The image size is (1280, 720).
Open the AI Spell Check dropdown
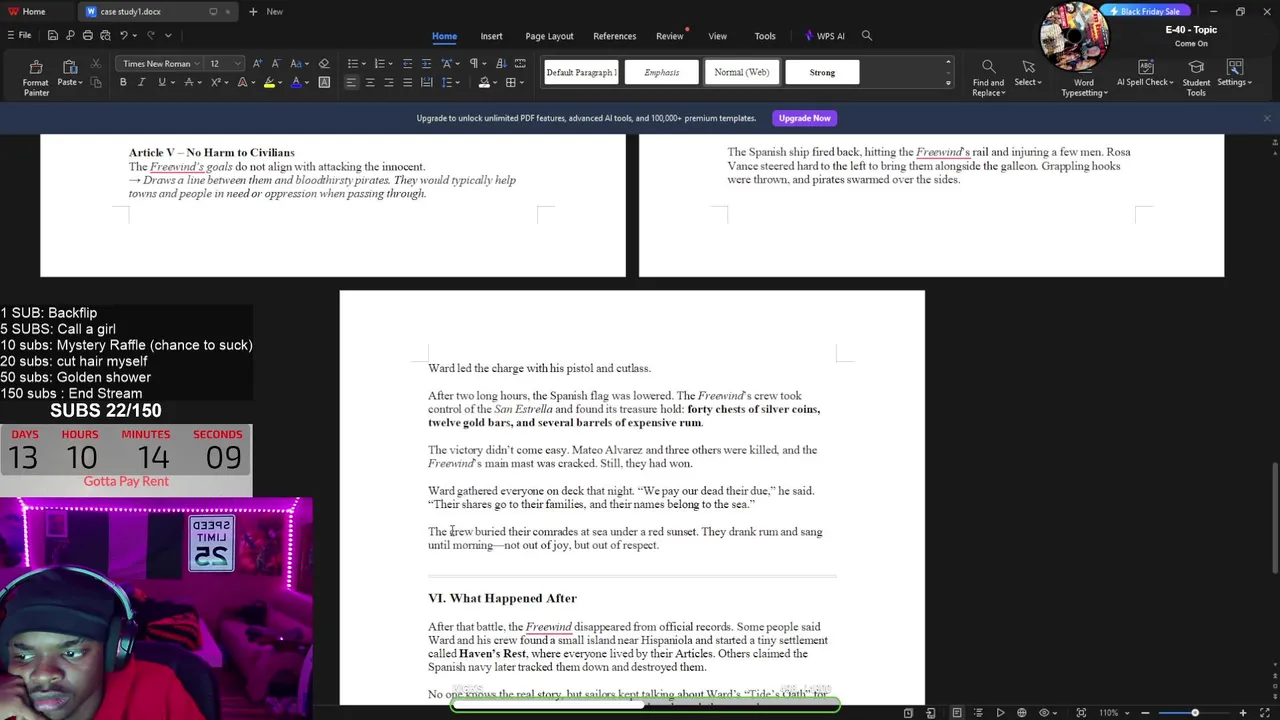point(1145,76)
